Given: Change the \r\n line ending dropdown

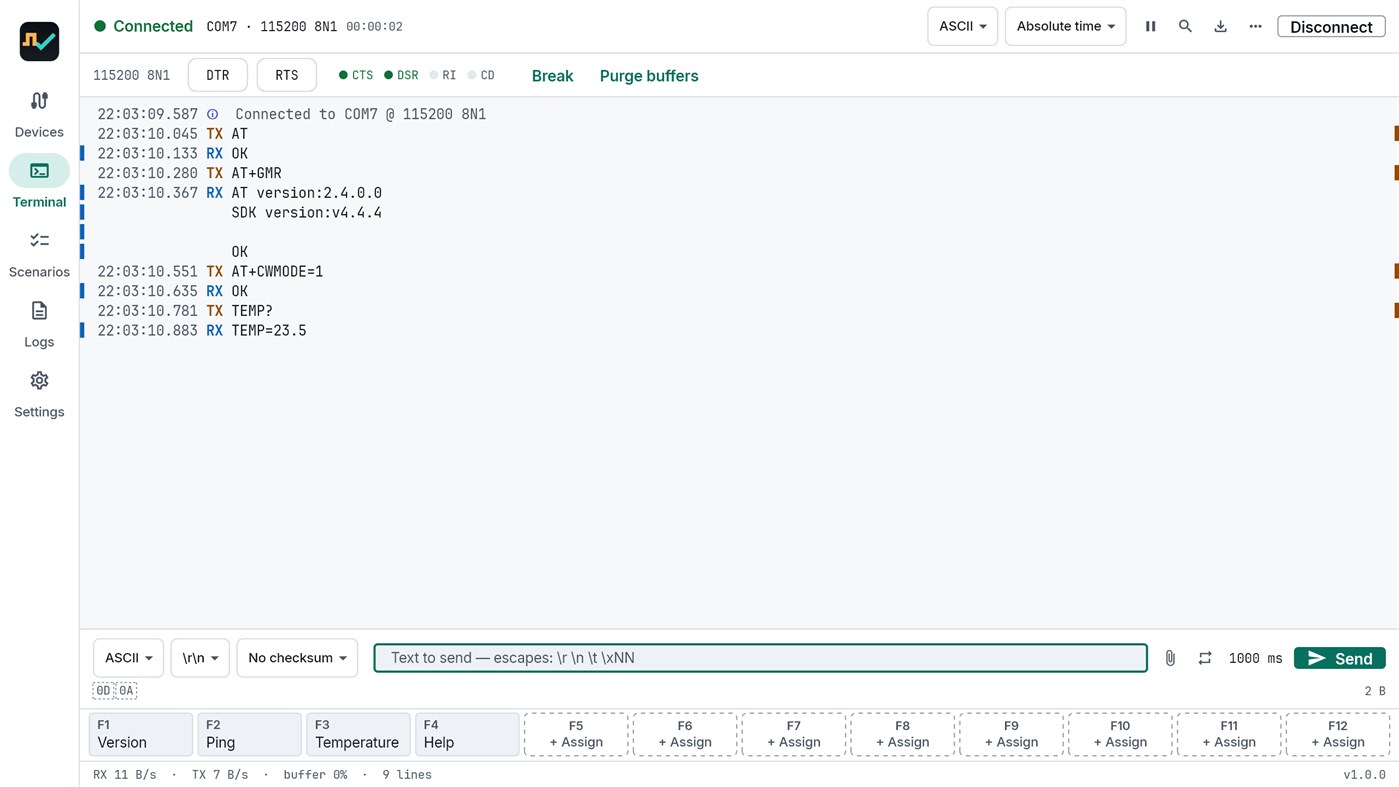Looking at the screenshot, I should [x=200, y=658].
